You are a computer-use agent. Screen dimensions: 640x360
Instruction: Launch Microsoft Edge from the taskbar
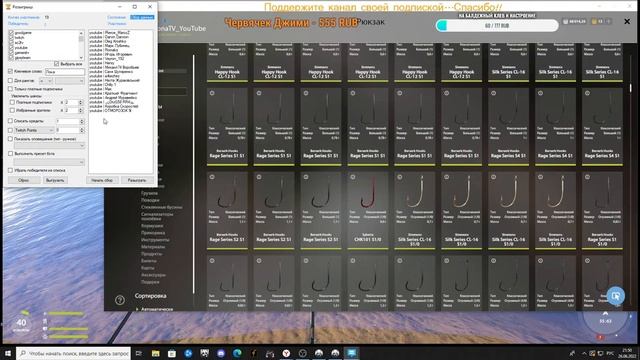pos(237,353)
